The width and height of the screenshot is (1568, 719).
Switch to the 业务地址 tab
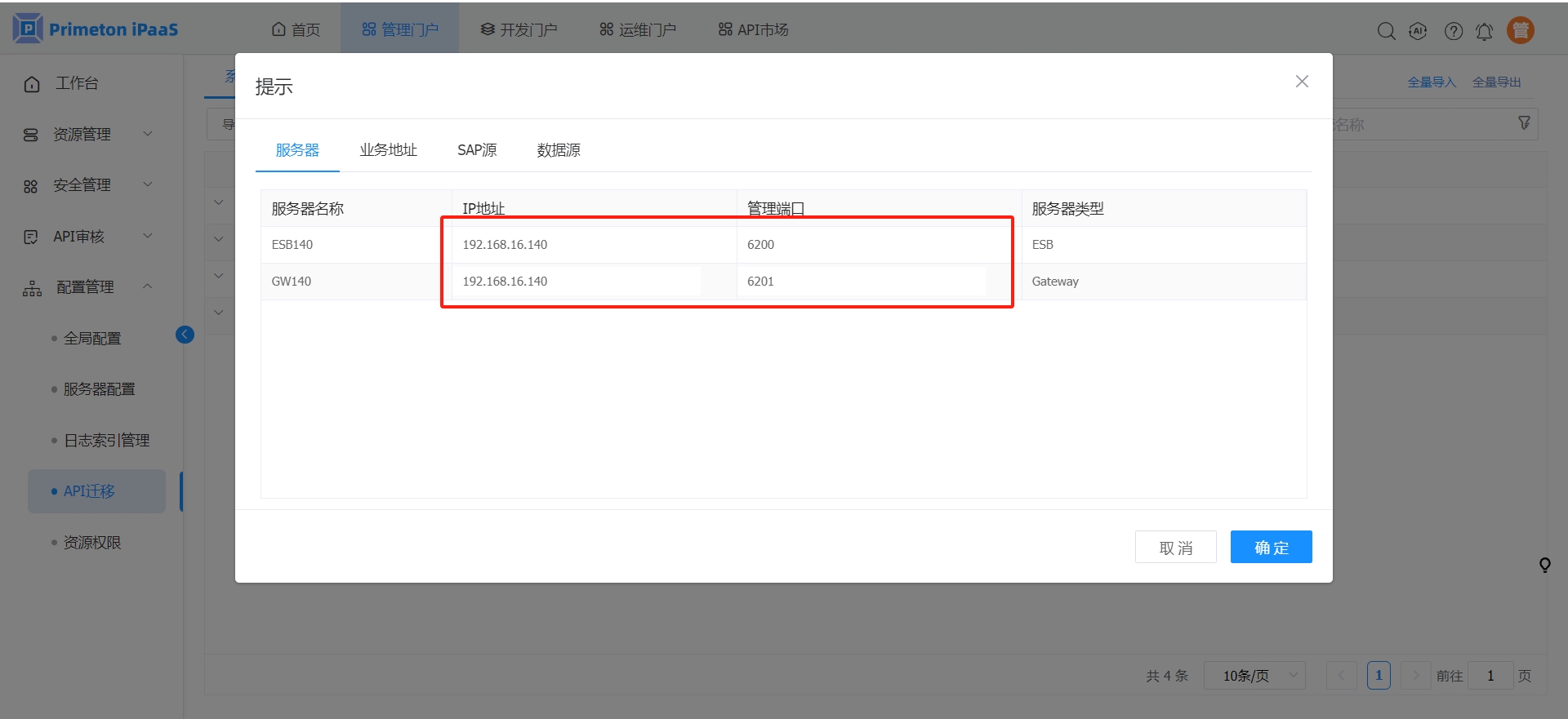[388, 150]
